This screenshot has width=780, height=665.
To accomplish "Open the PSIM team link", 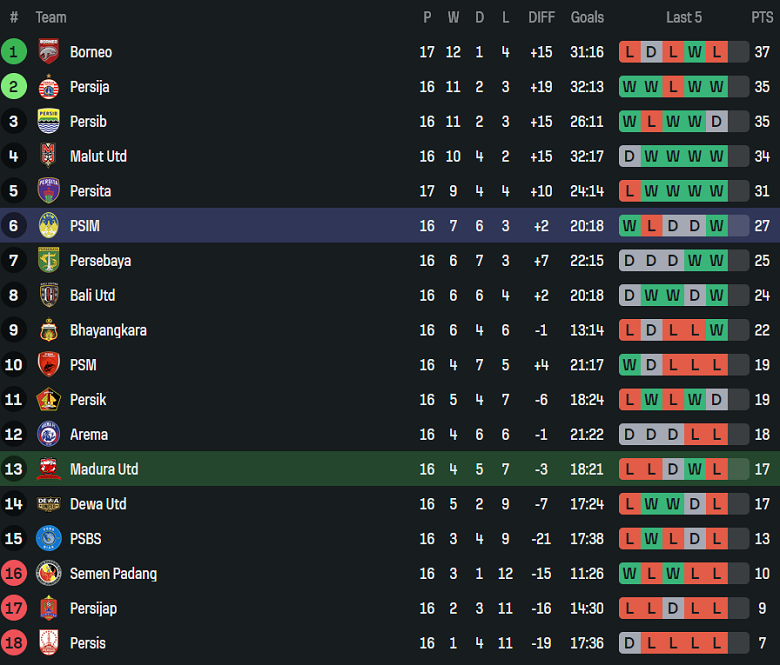I will pyautogui.click(x=85, y=226).
